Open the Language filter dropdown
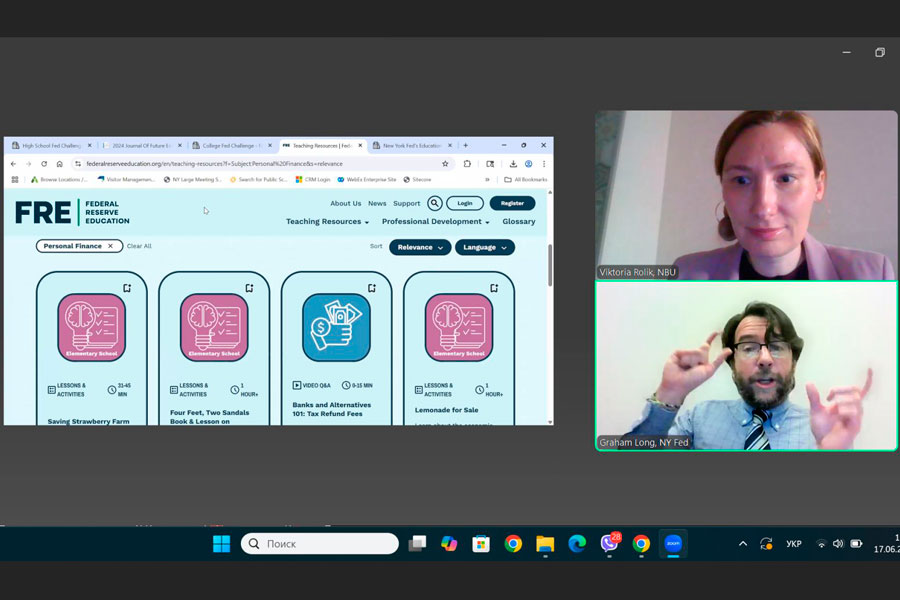This screenshot has width=900, height=600. tap(485, 247)
